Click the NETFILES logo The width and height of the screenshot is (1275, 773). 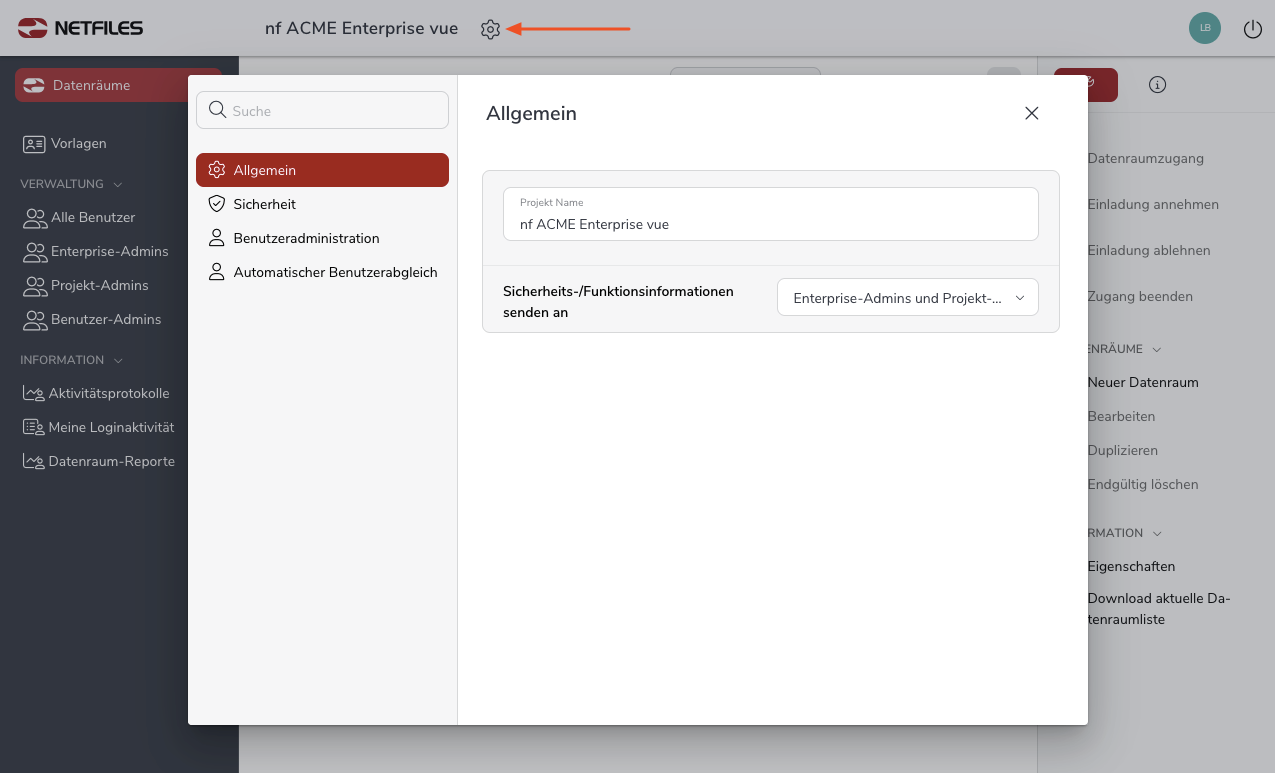click(81, 28)
